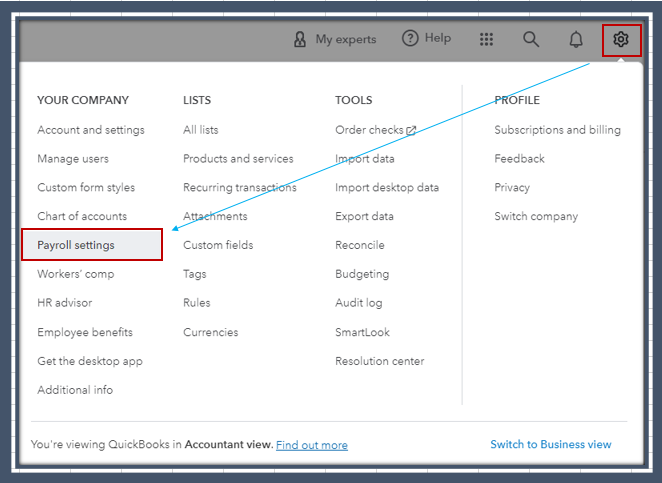Open Additional info
The image size is (662, 483).
click(x=75, y=390)
